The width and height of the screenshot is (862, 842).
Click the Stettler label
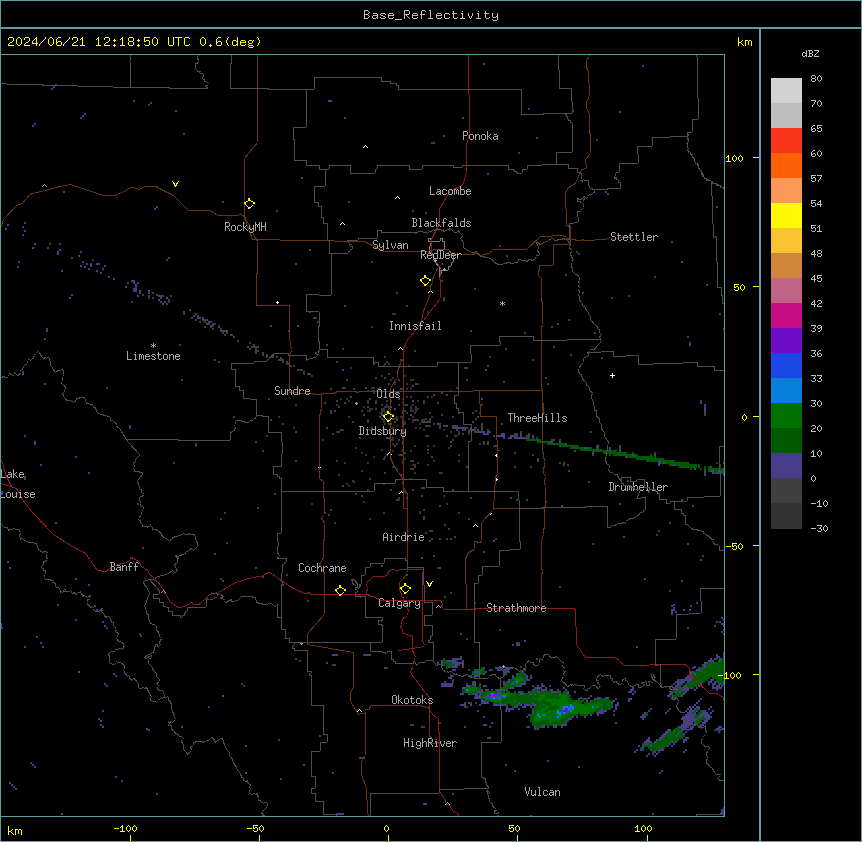point(634,237)
